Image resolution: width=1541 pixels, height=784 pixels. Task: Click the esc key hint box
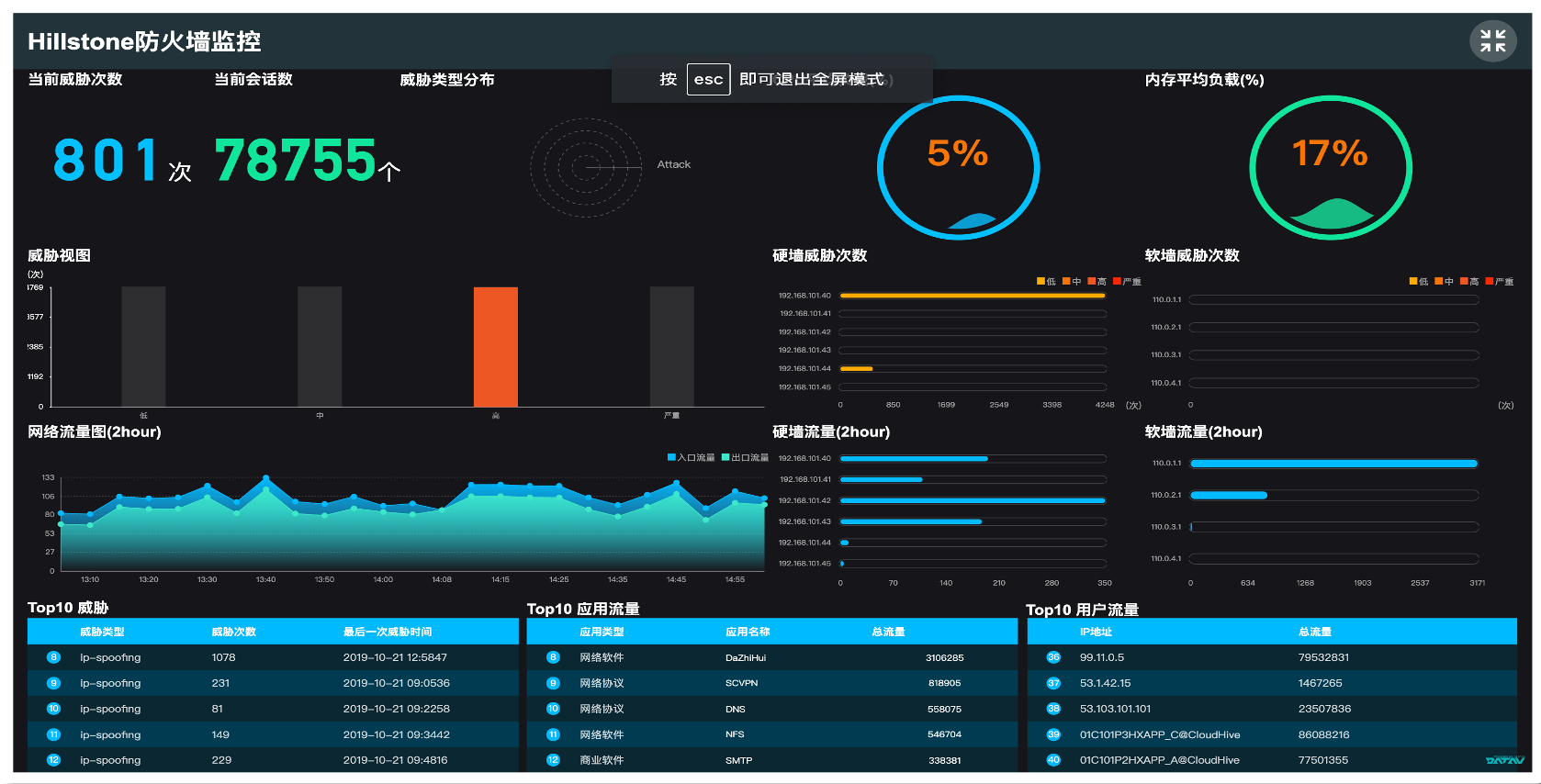tap(708, 79)
